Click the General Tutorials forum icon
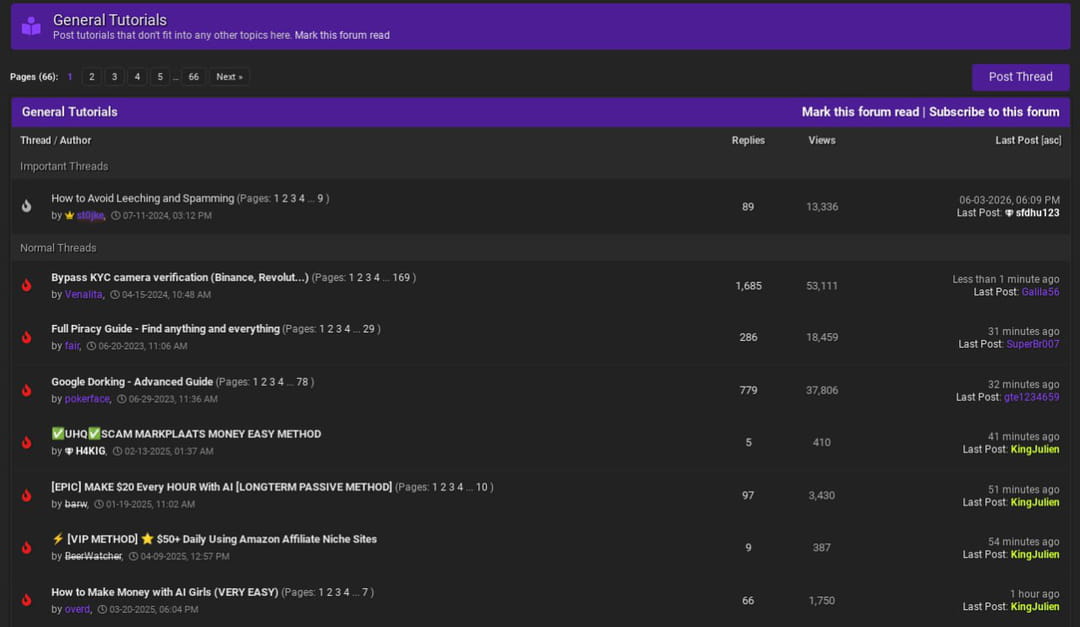Image resolution: width=1080 pixels, height=627 pixels. [31, 26]
